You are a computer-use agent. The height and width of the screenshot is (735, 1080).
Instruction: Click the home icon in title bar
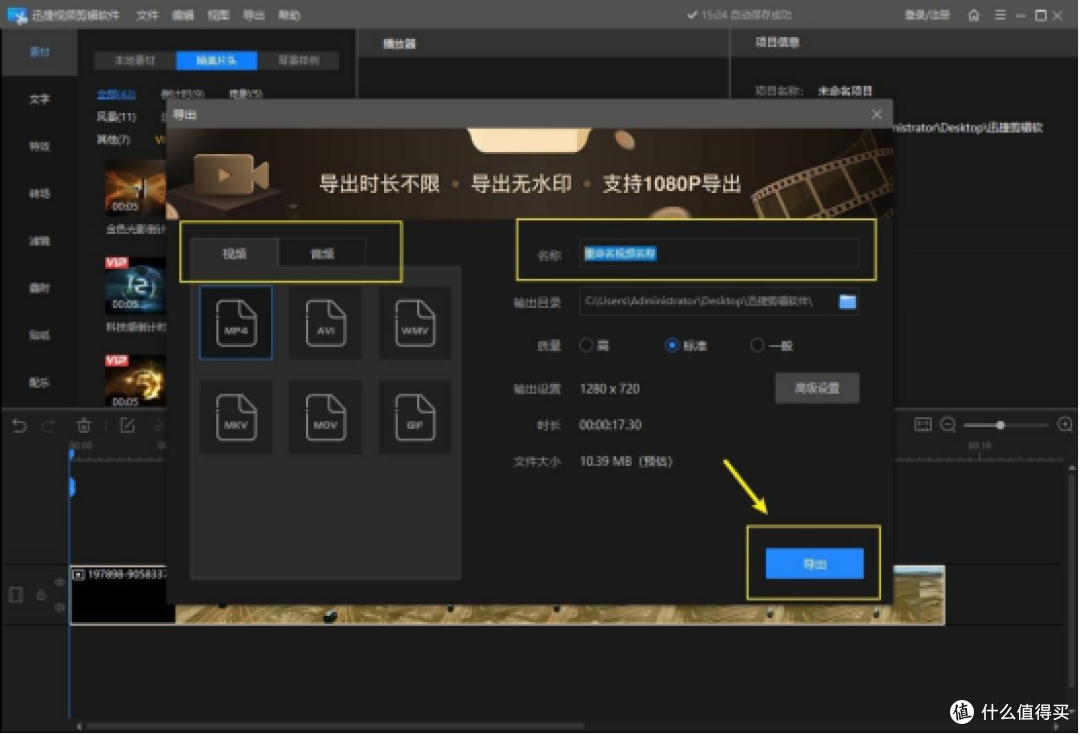[973, 15]
